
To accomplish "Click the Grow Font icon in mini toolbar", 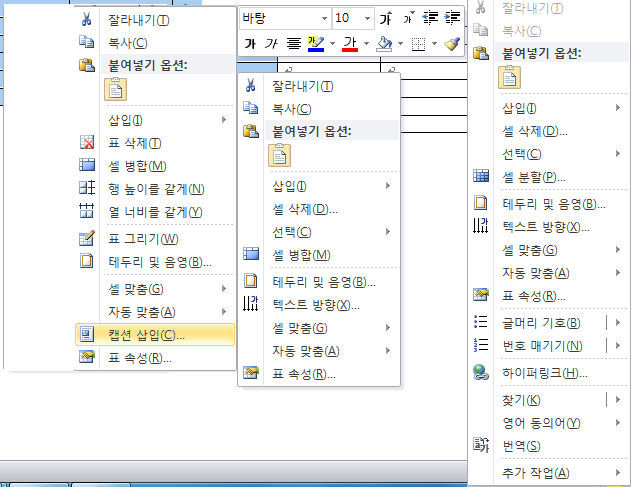I will tap(386, 18).
